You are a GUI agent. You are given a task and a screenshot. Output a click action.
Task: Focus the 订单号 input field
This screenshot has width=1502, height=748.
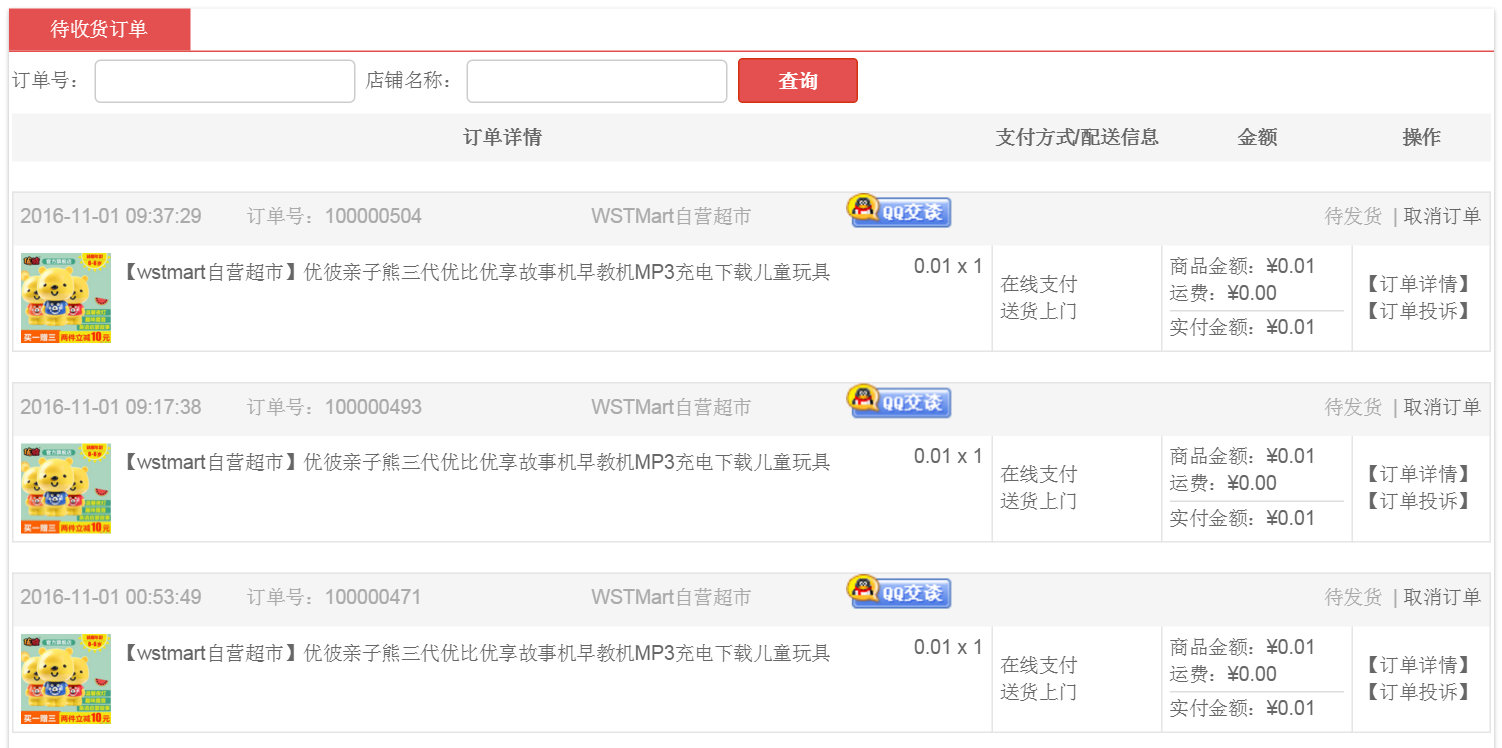[225, 81]
